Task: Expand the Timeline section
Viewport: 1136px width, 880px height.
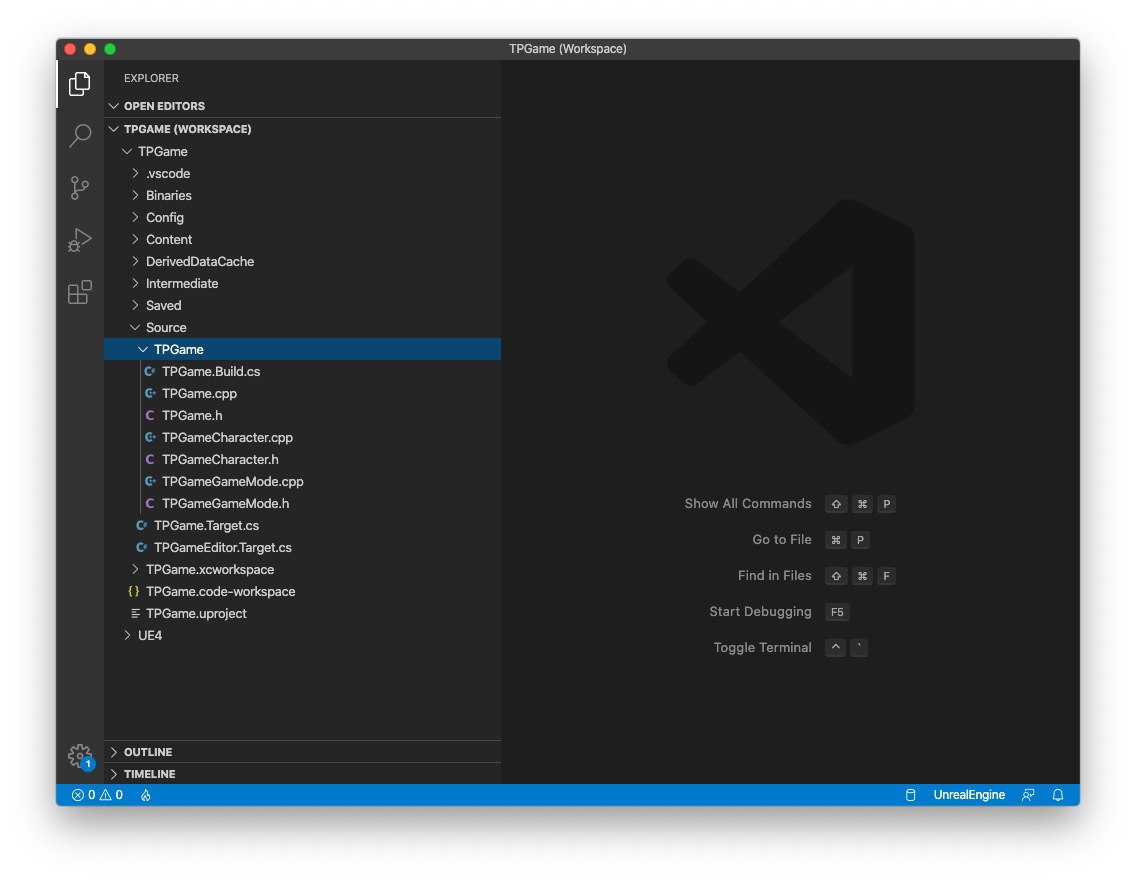Action: pyautogui.click(x=302, y=774)
